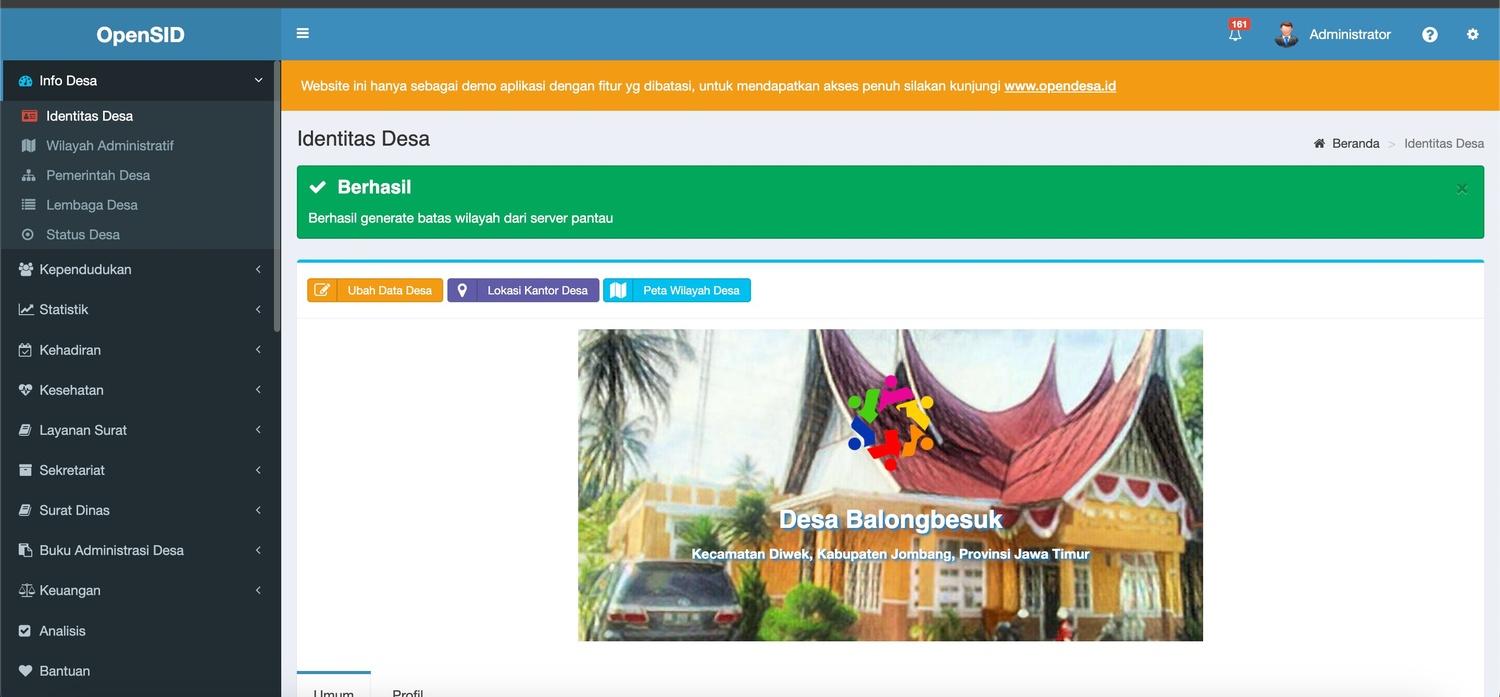
Task: Click map pin icon on Lokasi Kantor Desa
Action: click(x=462, y=291)
